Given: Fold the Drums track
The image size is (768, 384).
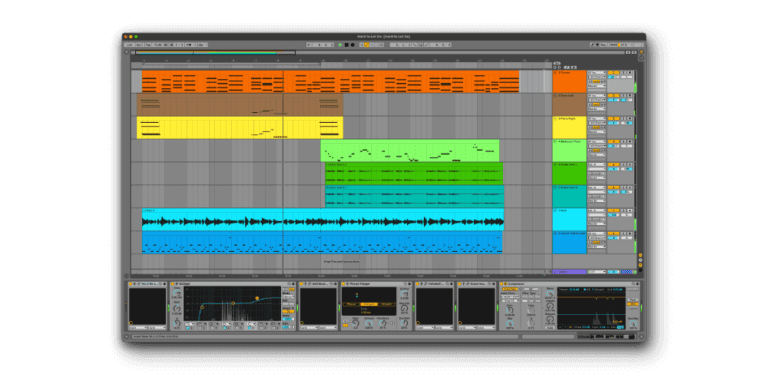Looking at the screenshot, I should pos(555,72).
